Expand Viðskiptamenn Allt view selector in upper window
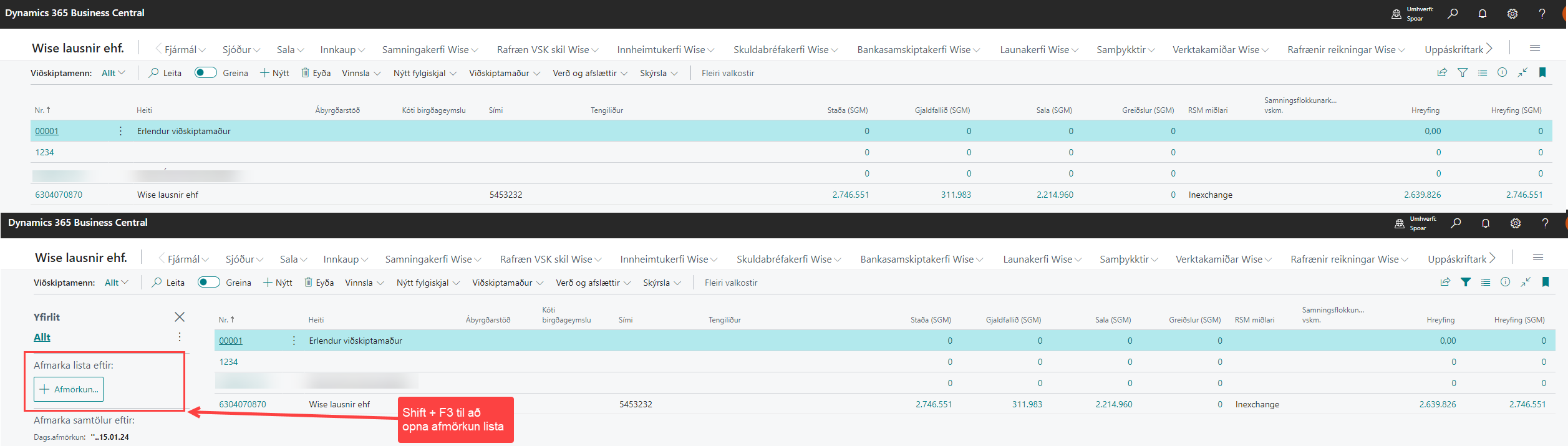The width and height of the screenshot is (1568, 446). click(113, 73)
